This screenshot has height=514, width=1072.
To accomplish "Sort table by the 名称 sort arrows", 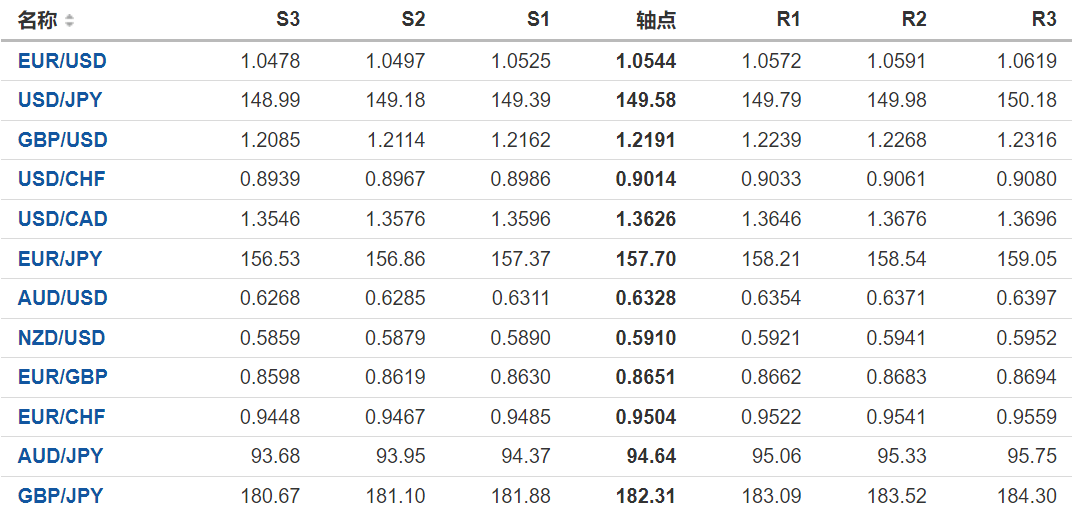I will point(69,21).
